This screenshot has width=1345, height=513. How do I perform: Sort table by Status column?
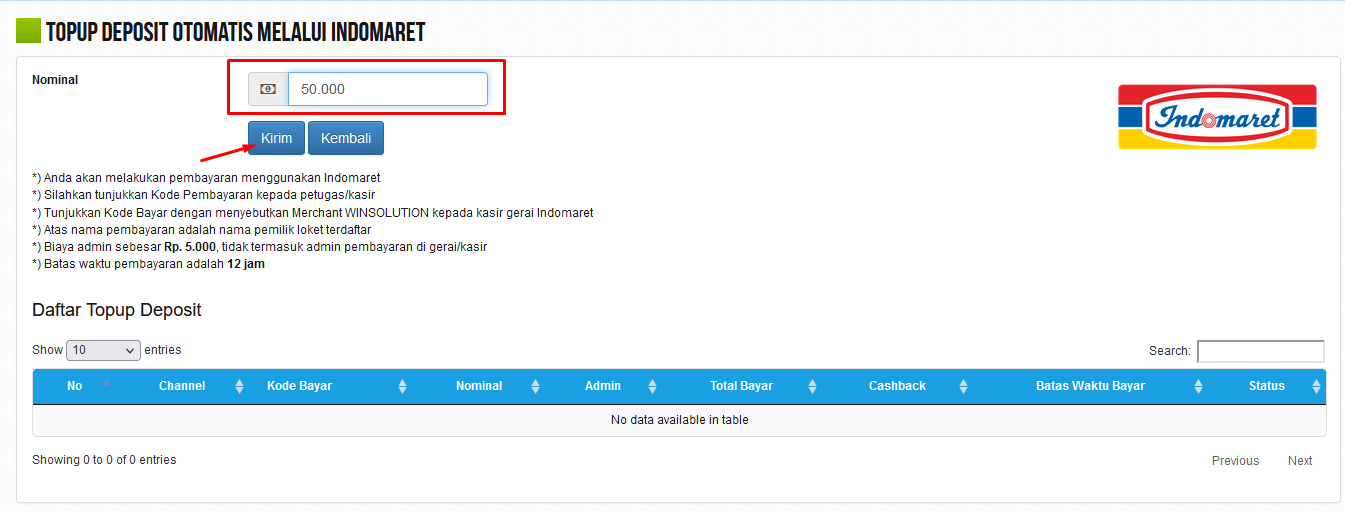[x=1266, y=386]
